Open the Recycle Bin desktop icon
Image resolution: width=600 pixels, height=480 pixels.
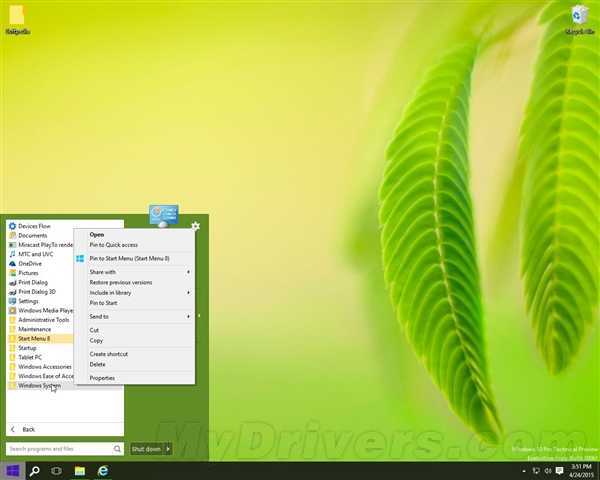[x=579, y=20]
